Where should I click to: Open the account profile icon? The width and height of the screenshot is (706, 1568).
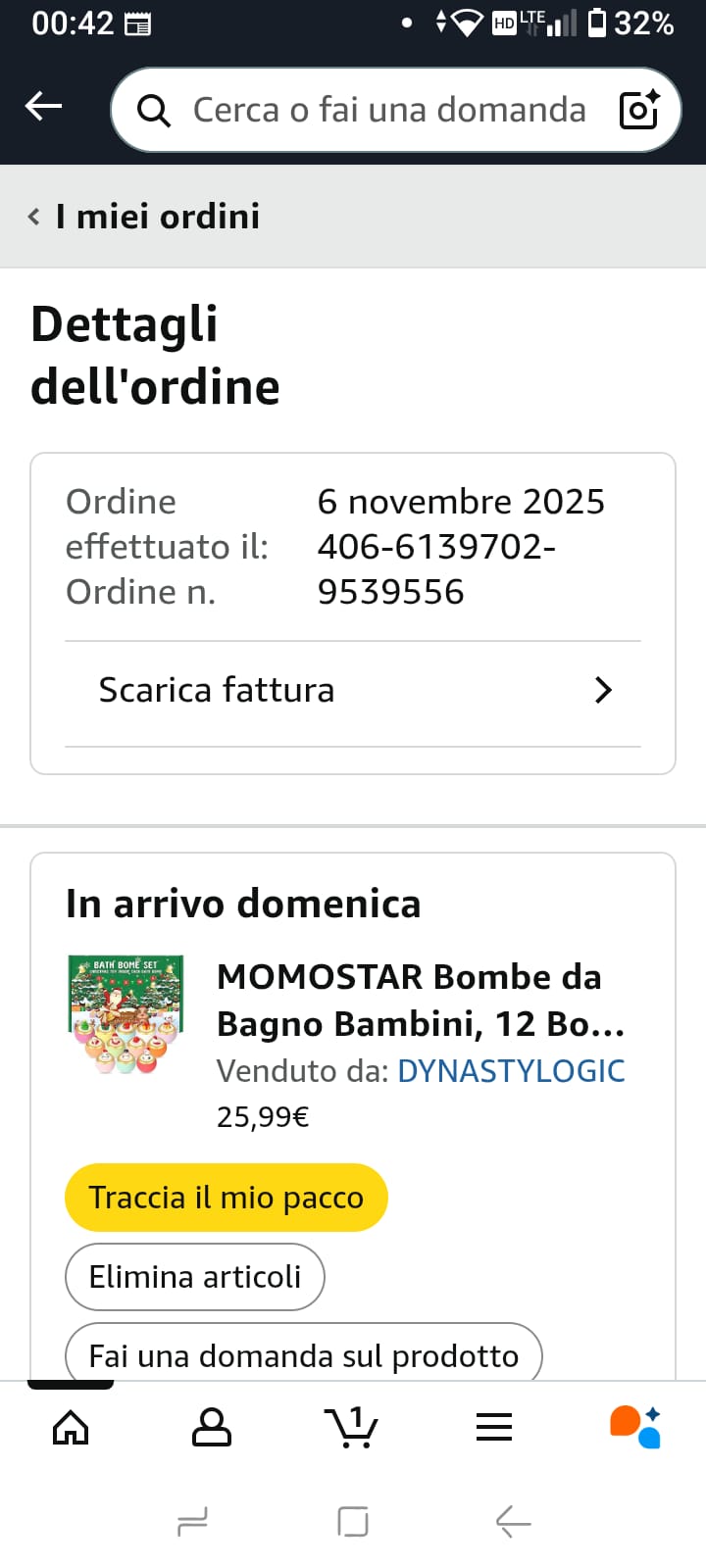click(x=212, y=1428)
